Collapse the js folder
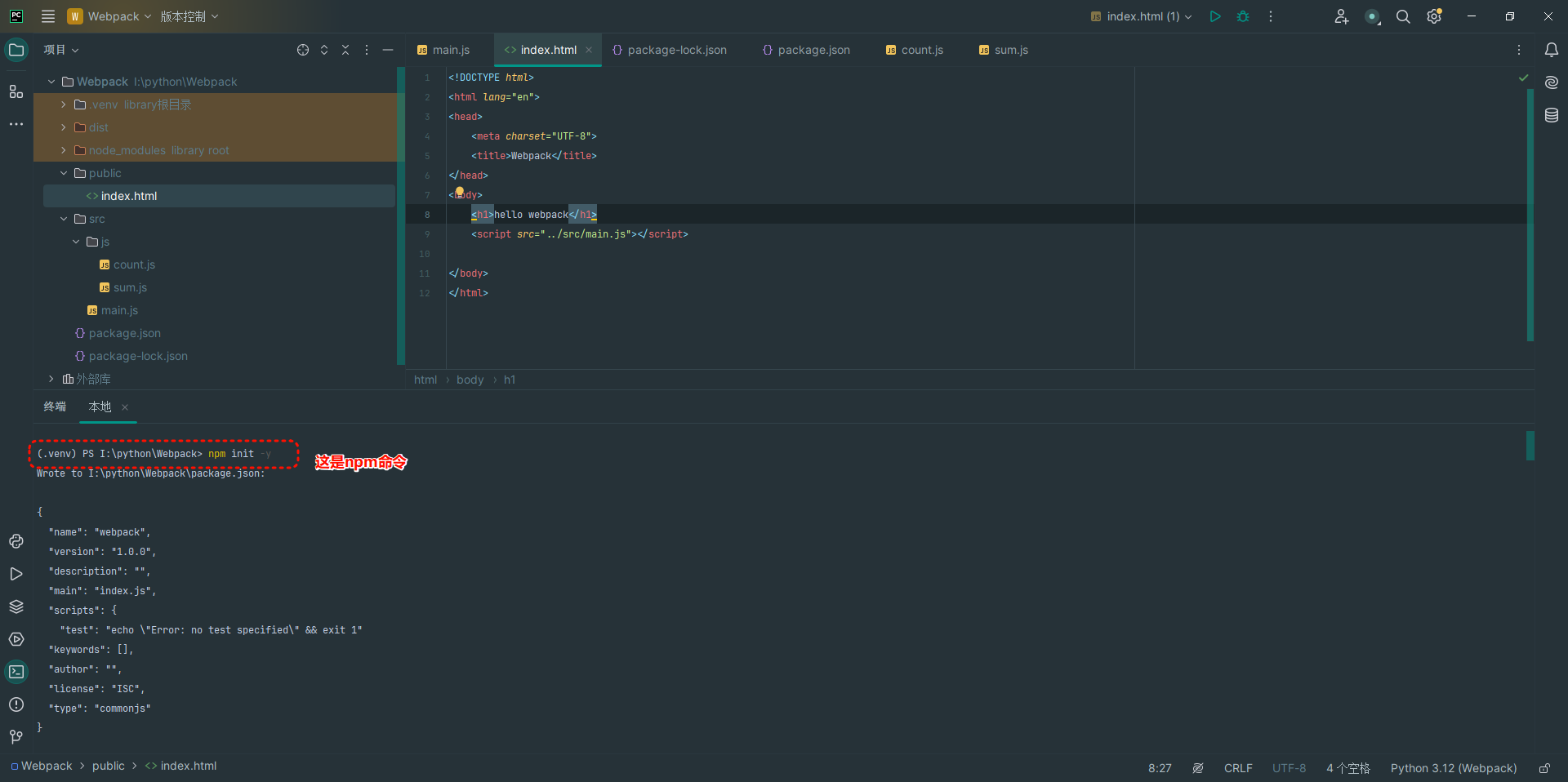 pyautogui.click(x=76, y=242)
